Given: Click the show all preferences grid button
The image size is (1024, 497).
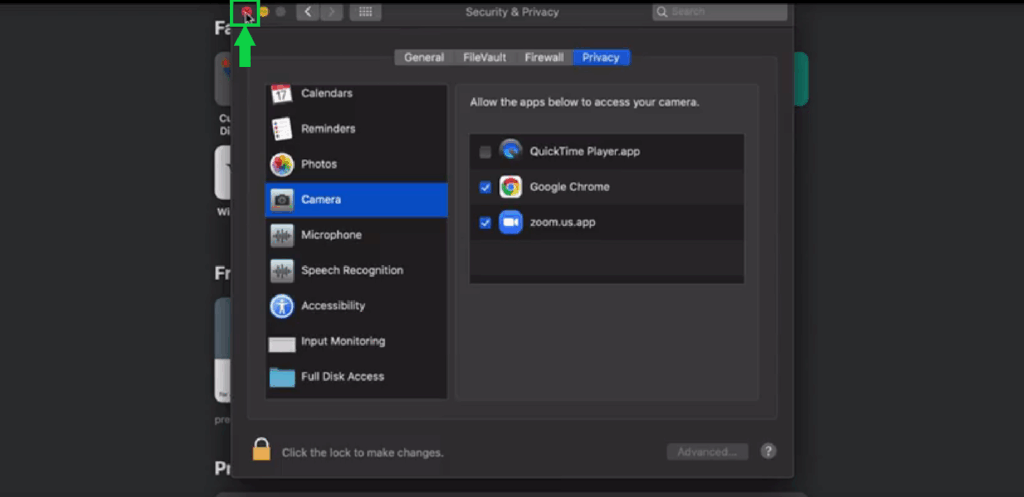Looking at the screenshot, I should coord(365,12).
